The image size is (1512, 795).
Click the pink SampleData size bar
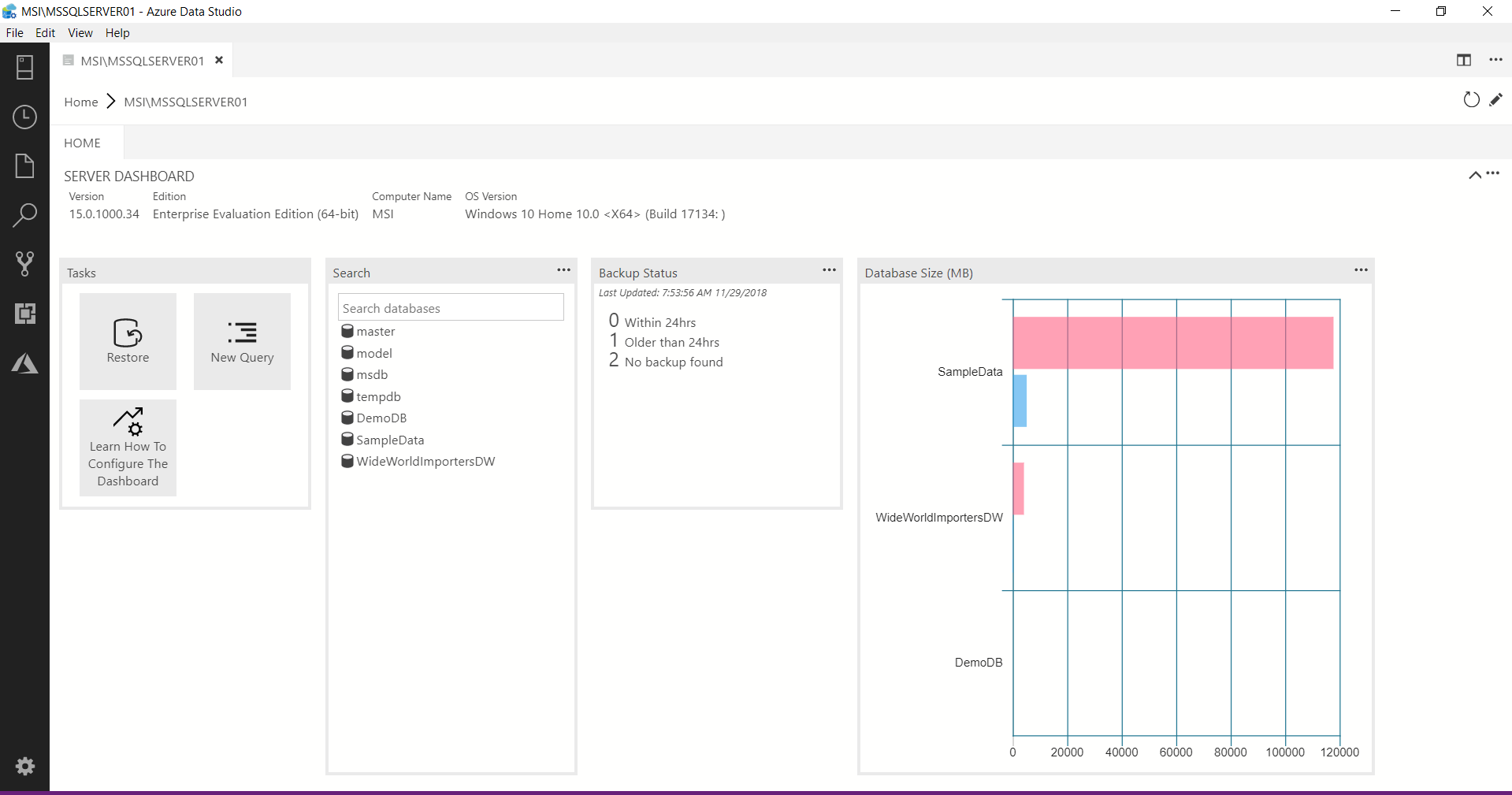tap(1173, 343)
